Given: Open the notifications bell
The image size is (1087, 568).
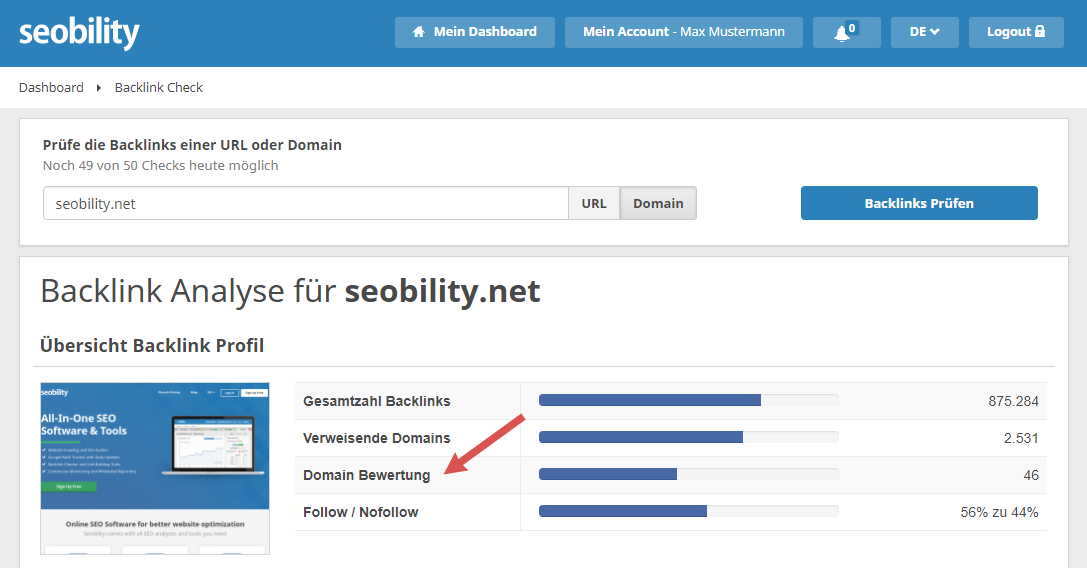Looking at the screenshot, I should (846, 32).
